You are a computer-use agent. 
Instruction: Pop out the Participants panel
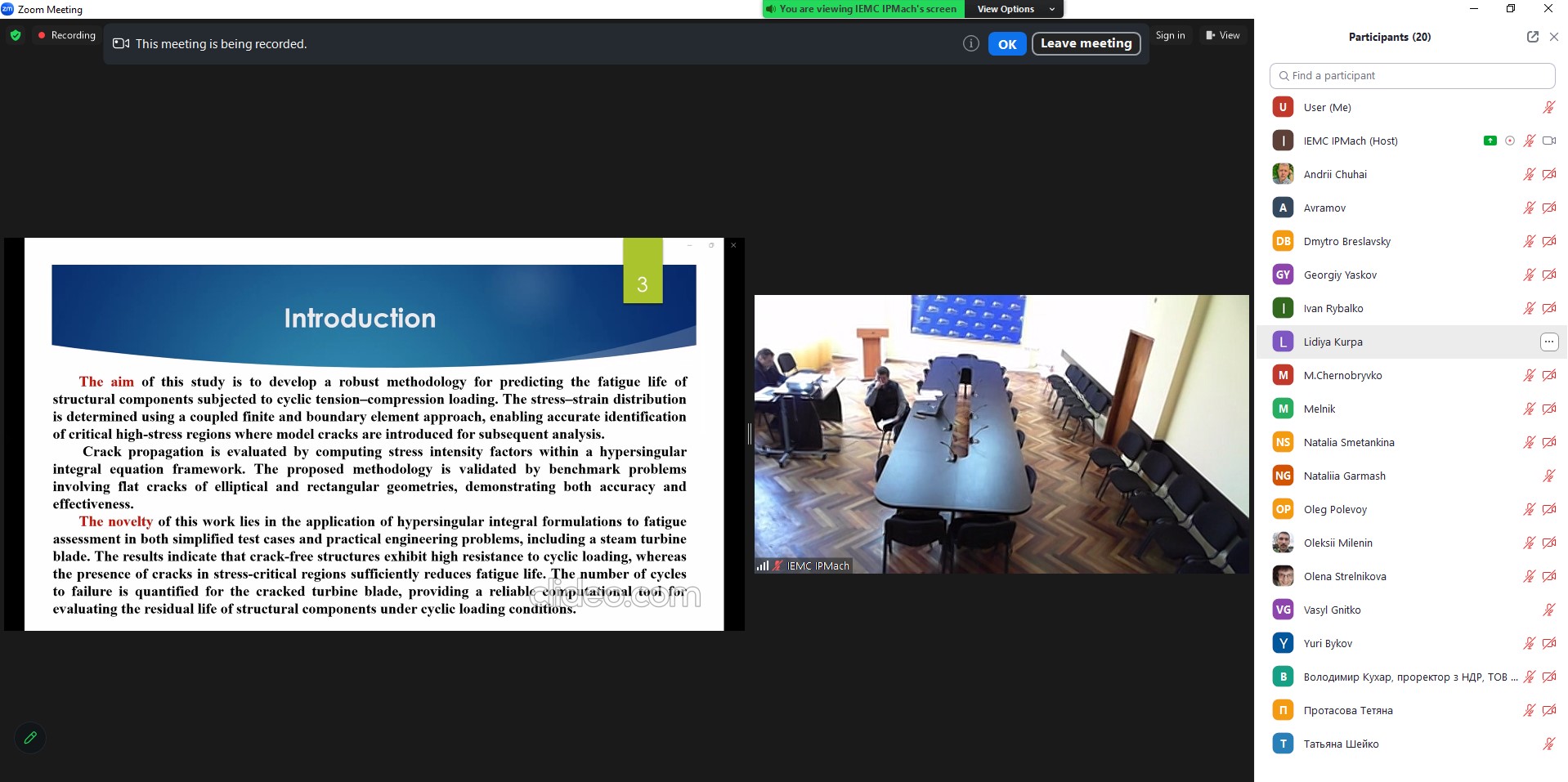click(1532, 37)
